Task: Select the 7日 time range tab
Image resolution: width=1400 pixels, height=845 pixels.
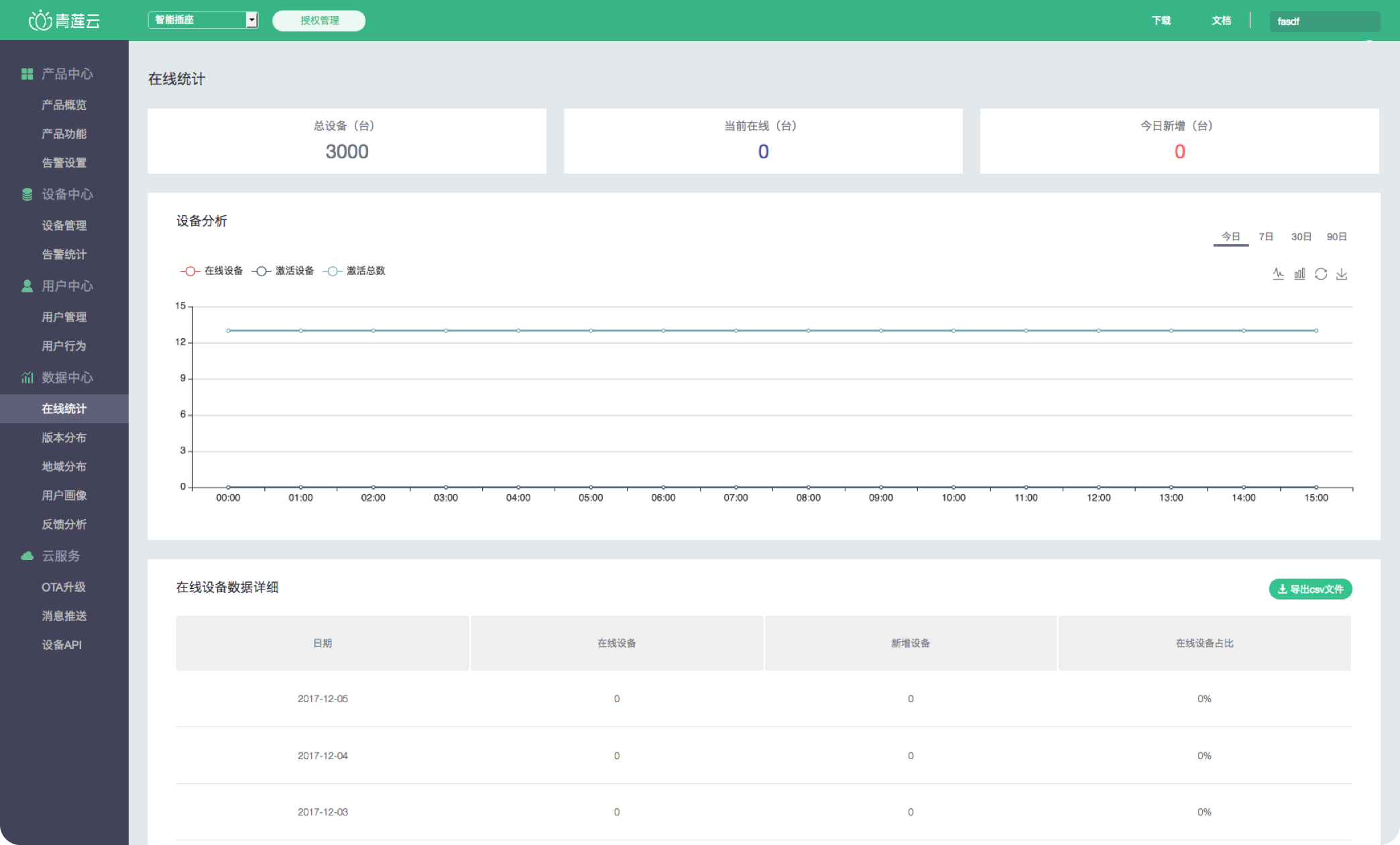Action: pos(1265,237)
